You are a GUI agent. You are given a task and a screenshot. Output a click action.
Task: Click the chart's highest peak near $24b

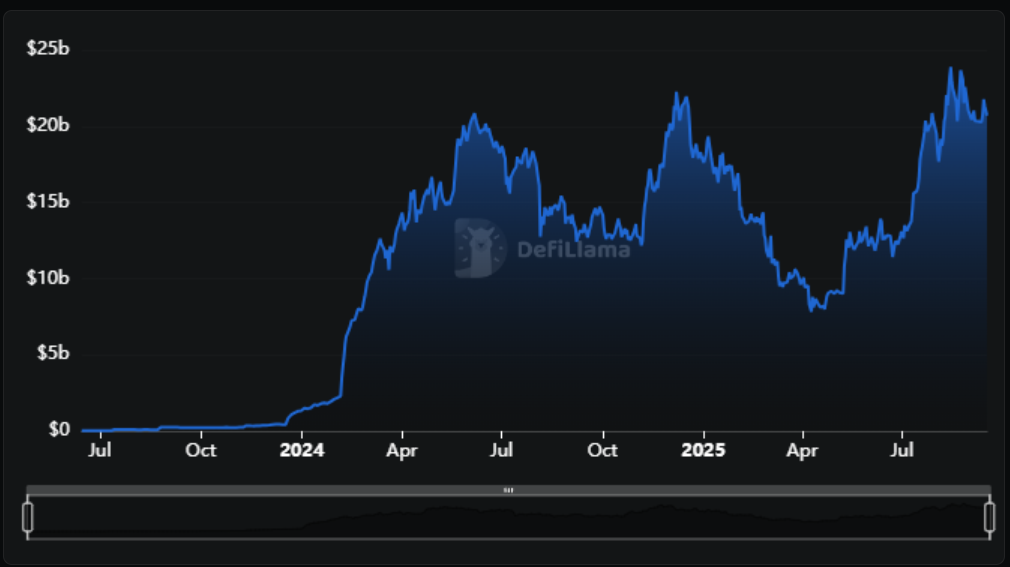click(x=950, y=69)
